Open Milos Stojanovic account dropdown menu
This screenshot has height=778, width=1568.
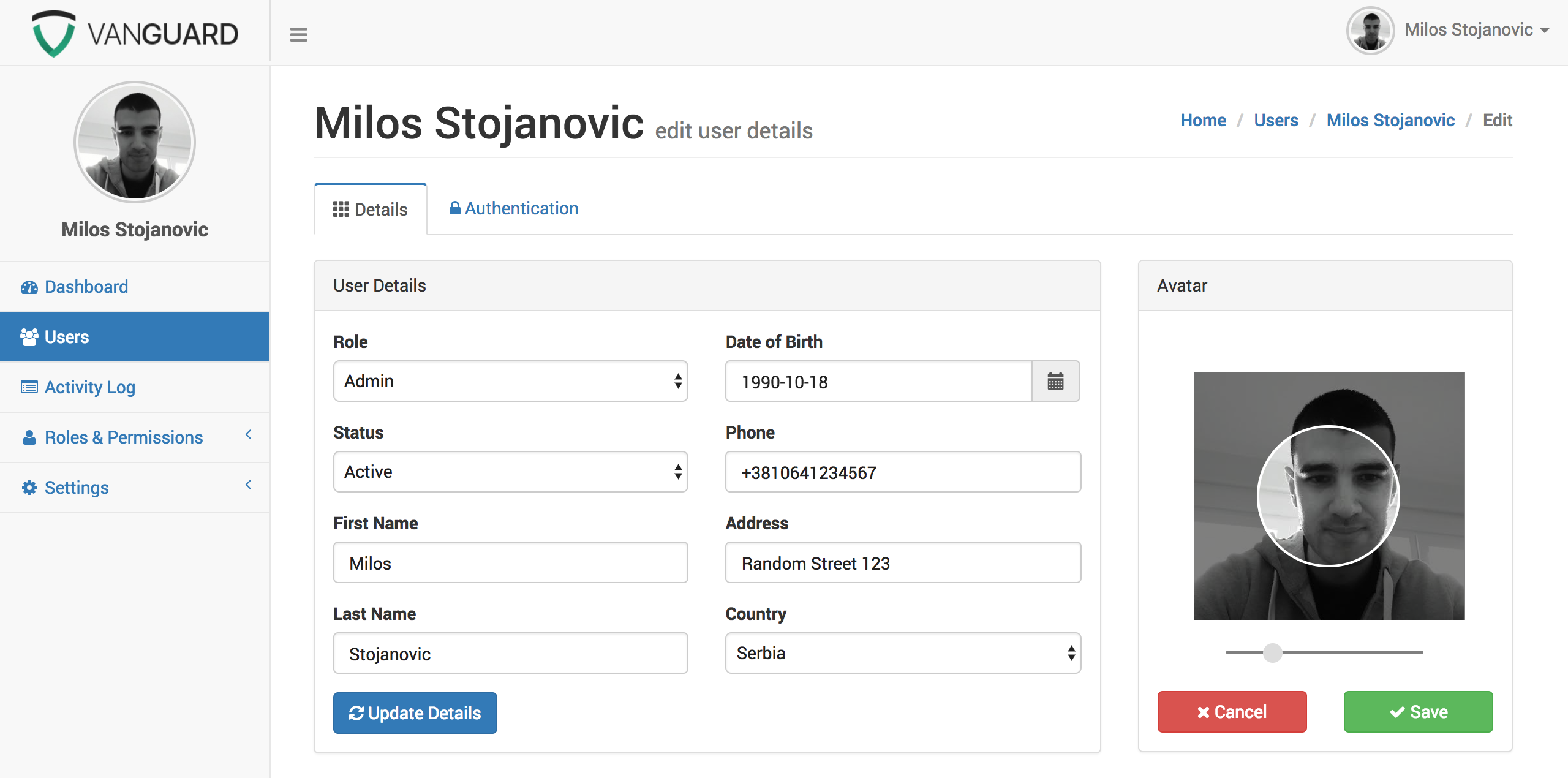pos(1477,30)
